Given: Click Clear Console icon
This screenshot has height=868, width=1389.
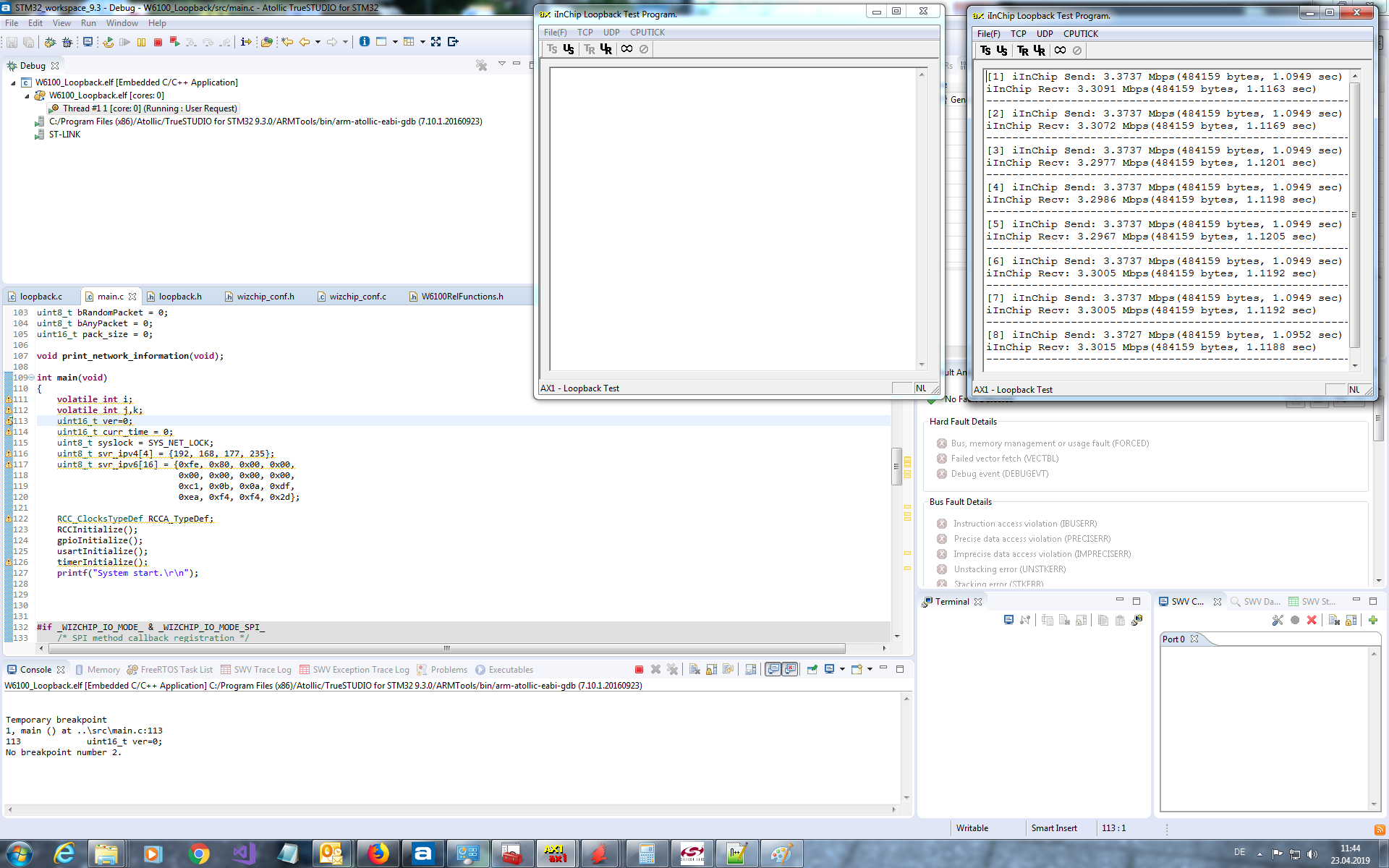Looking at the screenshot, I should [694, 670].
